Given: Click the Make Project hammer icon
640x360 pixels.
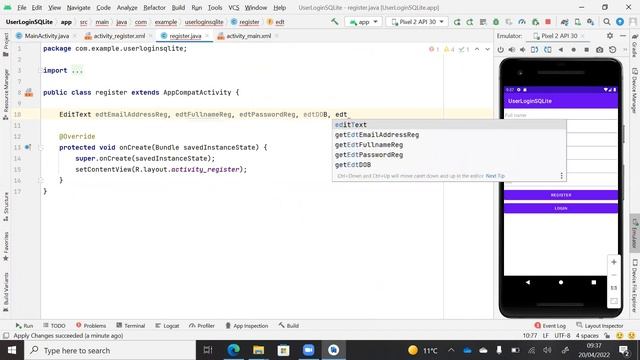Looking at the screenshot, I should pyautogui.click(x=335, y=22).
